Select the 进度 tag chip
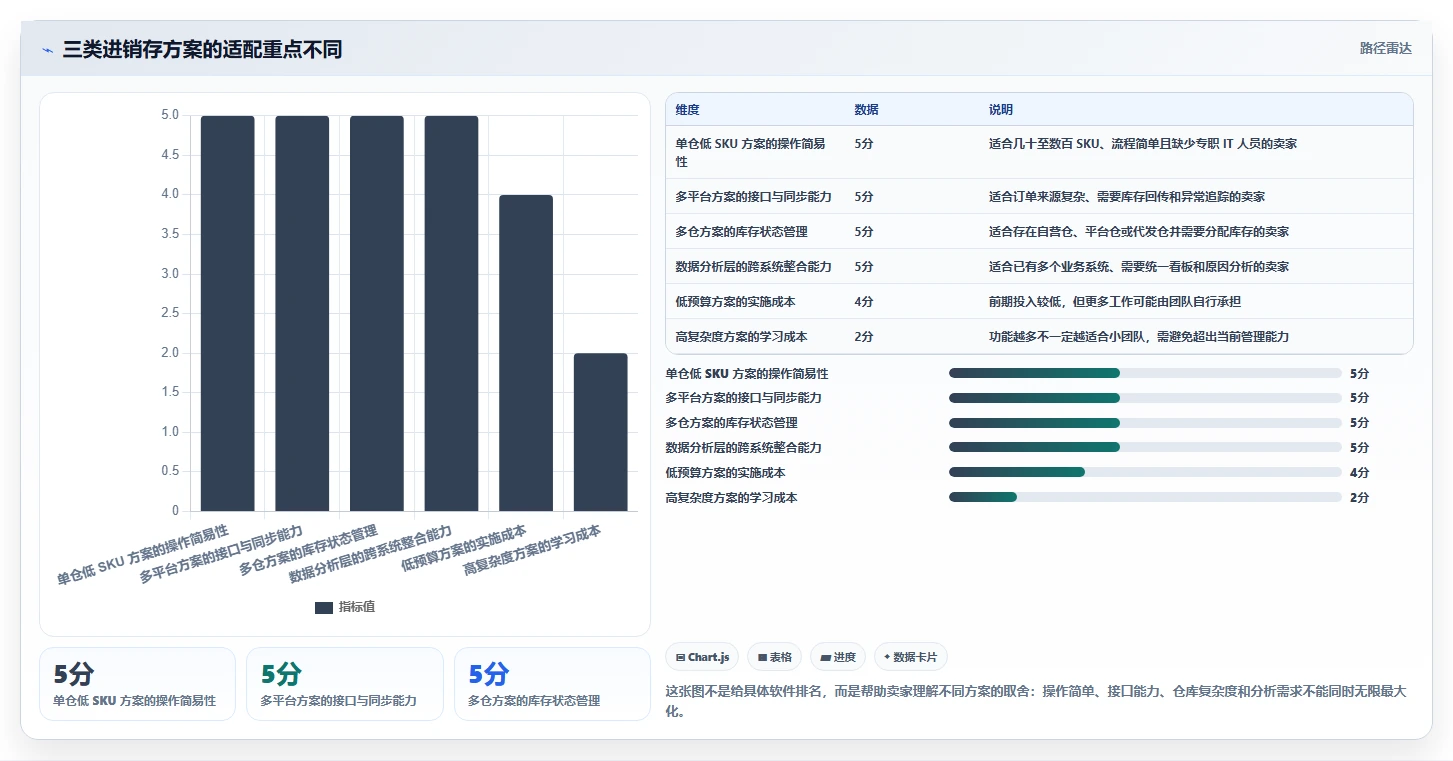 838,657
